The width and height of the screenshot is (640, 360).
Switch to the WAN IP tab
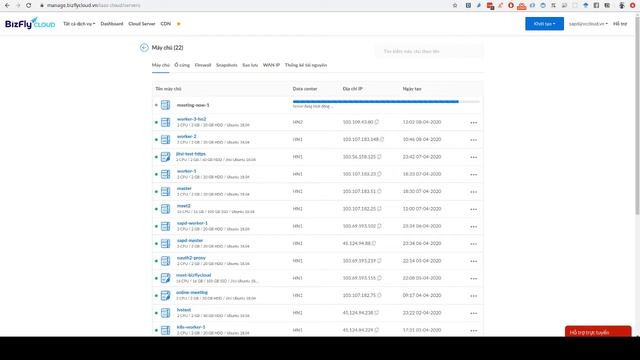tap(271, 65)
